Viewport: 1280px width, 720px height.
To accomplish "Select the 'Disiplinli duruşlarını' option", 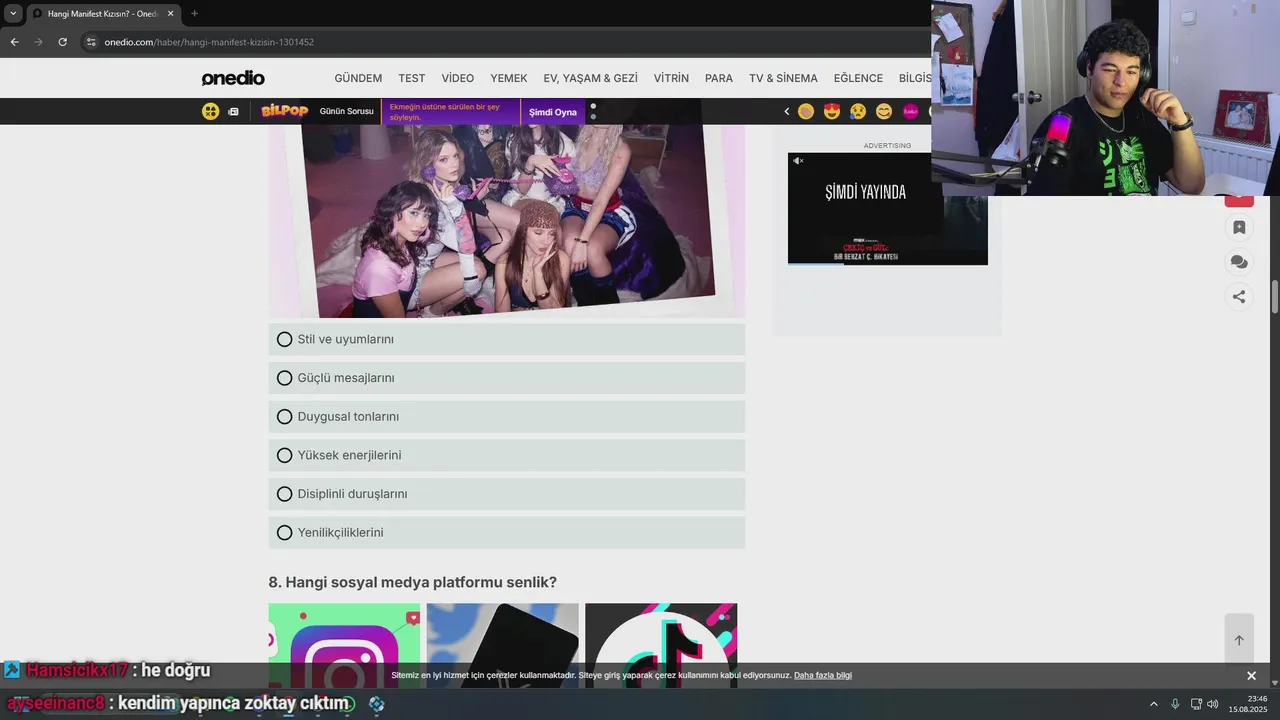I will point(507,494).
